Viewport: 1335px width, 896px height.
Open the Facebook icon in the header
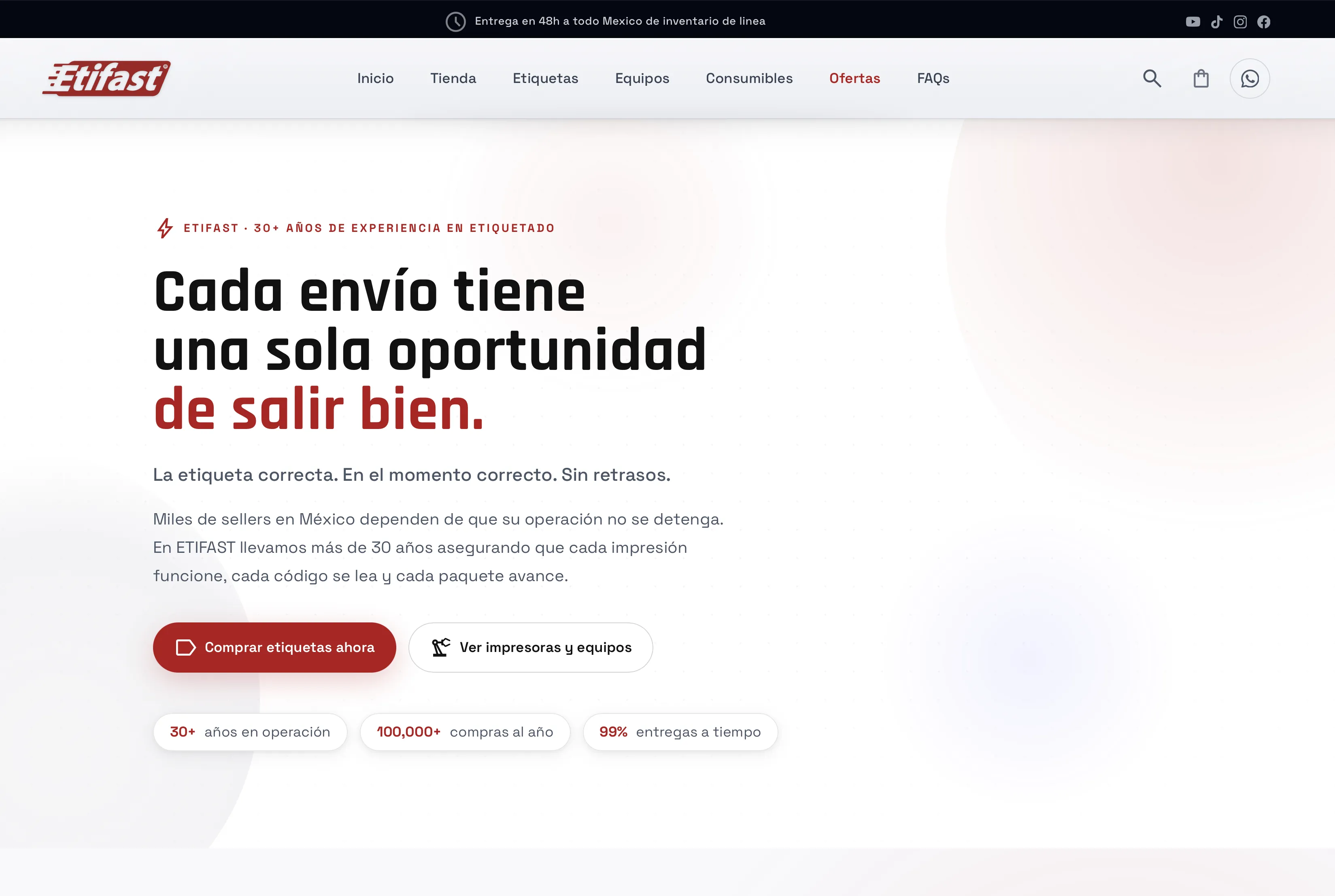[1264, 21]
